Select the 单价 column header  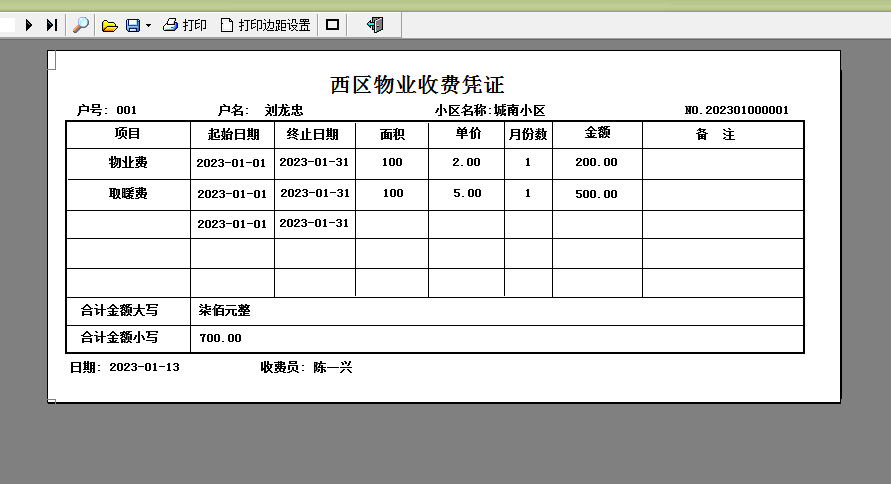[468, 133]
